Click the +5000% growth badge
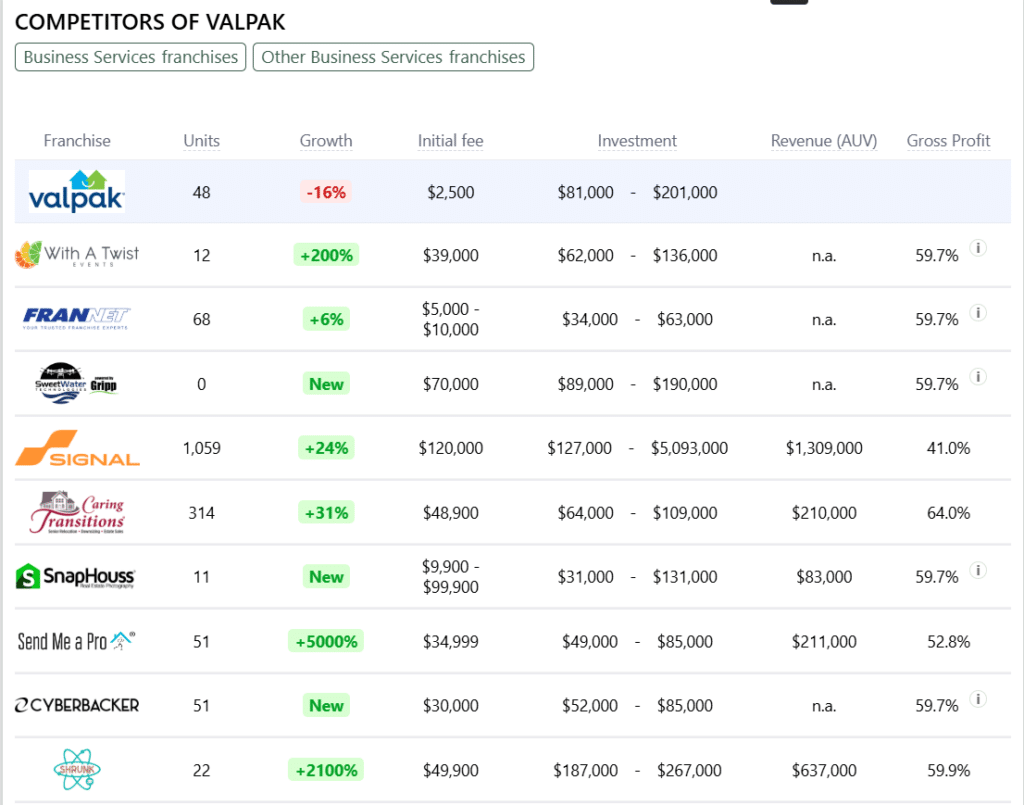The image size is (1024, 805). coord(326,641)
